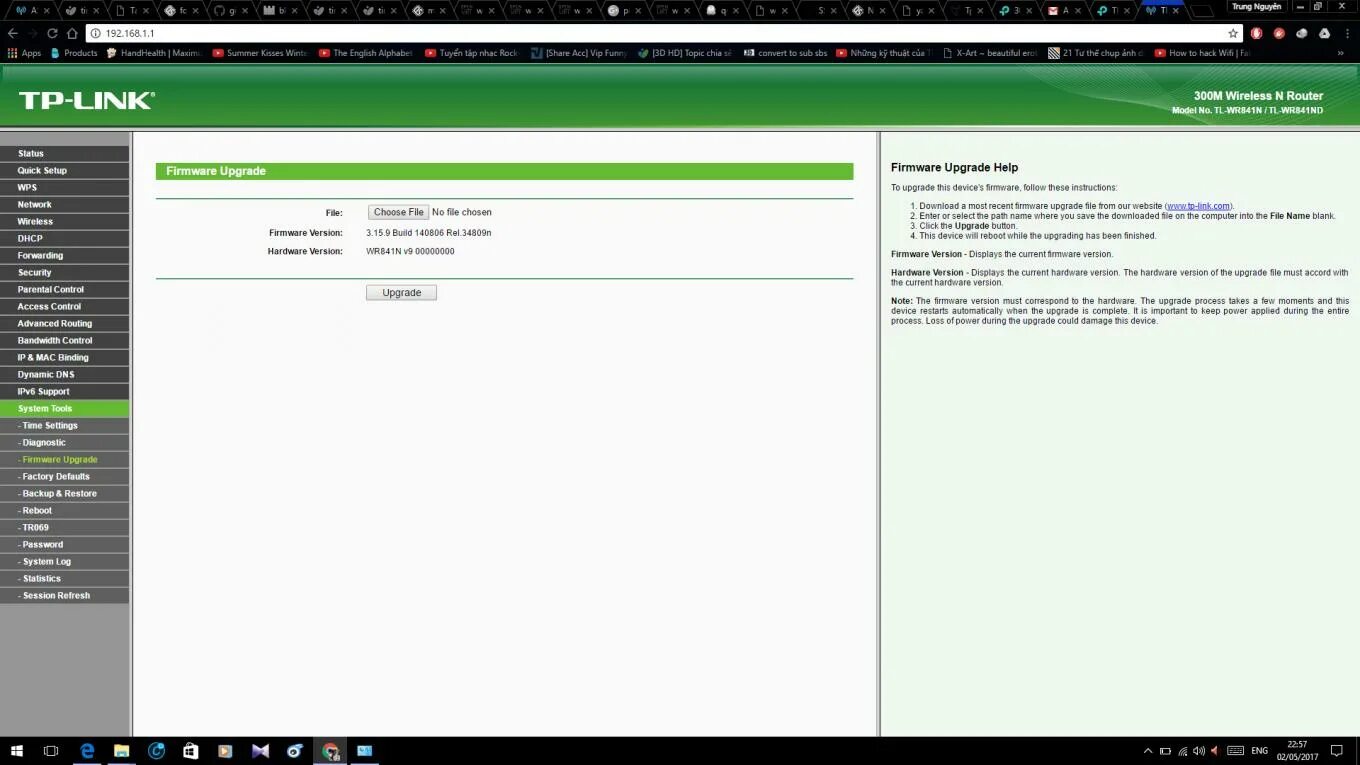Launch Microsoft Edge from the taskbar
Screen dimensions: 1360x765
click(x=87, y=750)
